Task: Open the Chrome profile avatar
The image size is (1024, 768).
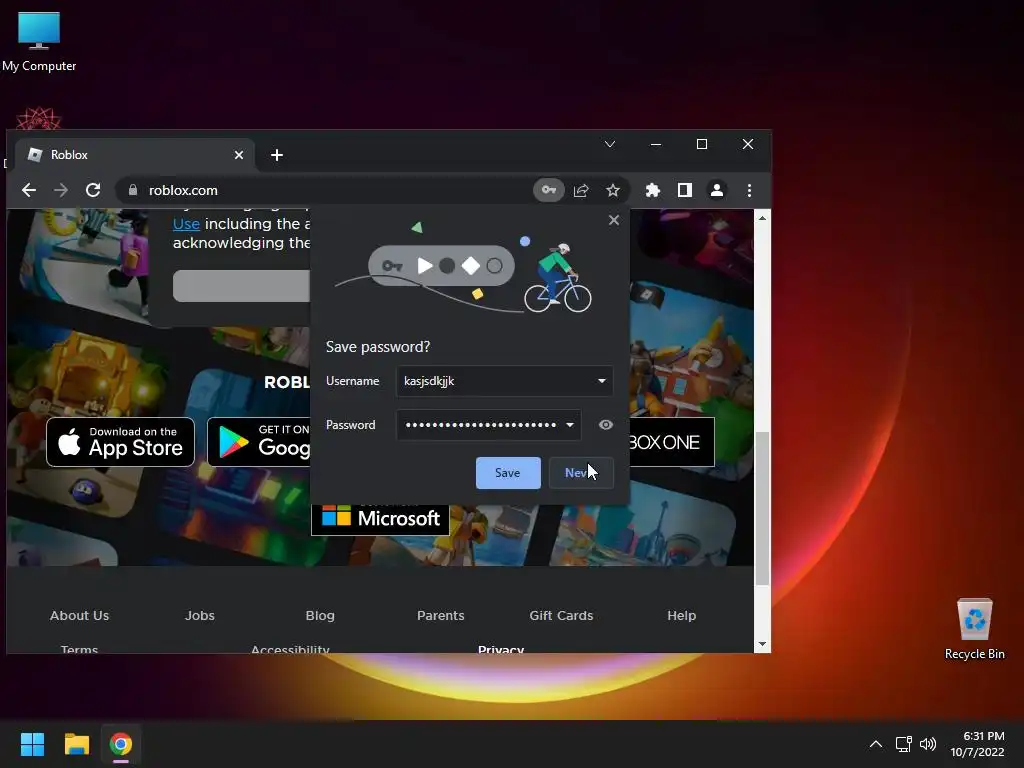Action: click(716, 190)
